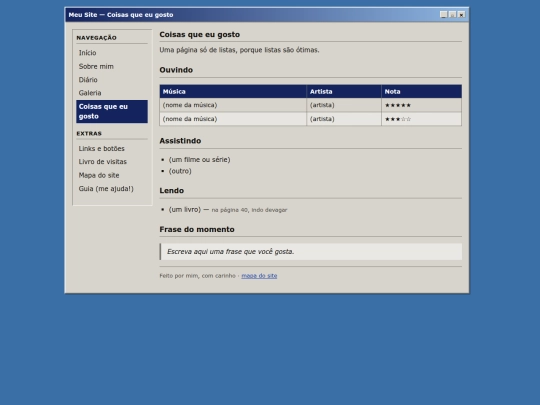
Task: Click the Música column header
Action: point(233,92)
